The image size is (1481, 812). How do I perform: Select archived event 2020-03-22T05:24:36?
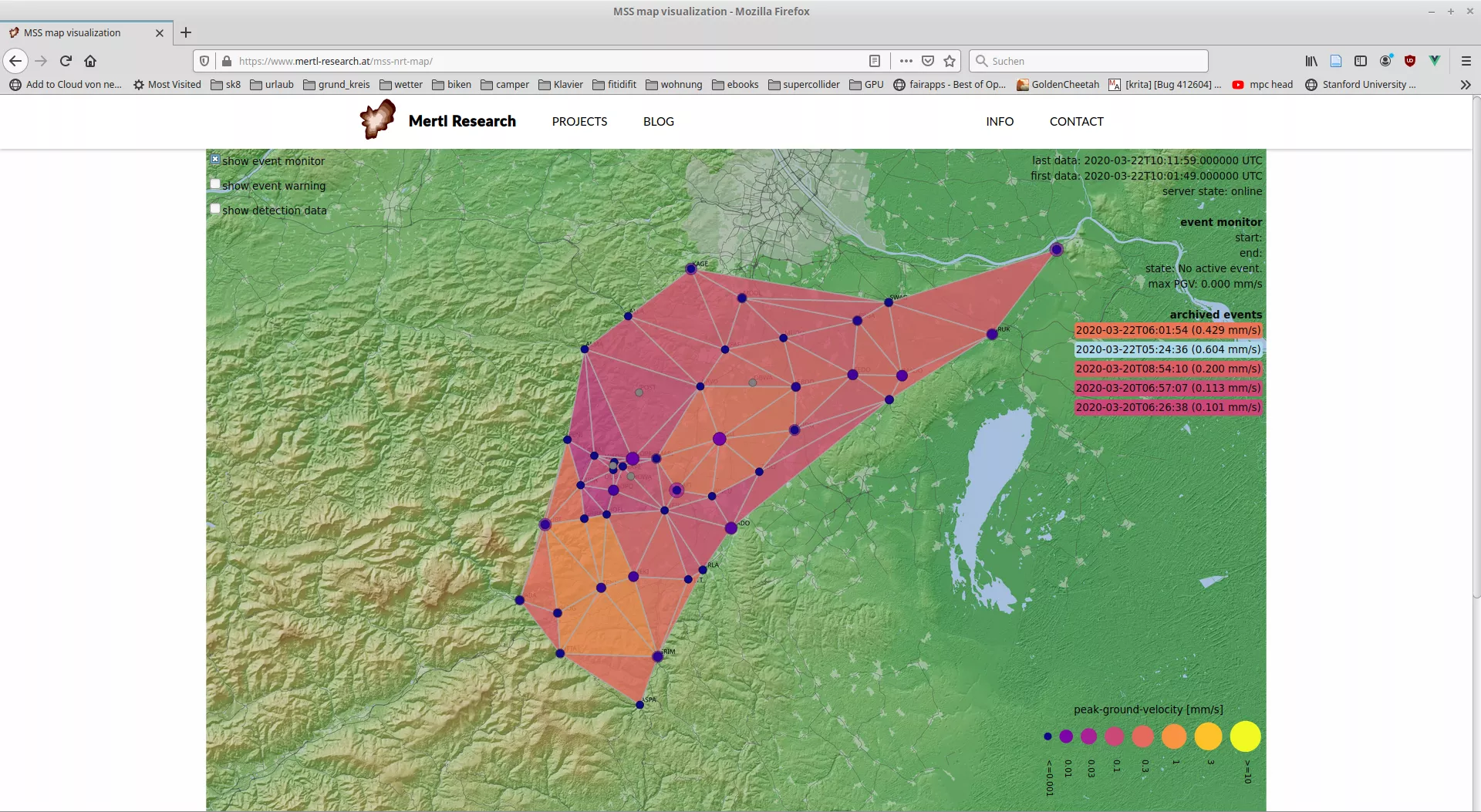(1168, 349)
